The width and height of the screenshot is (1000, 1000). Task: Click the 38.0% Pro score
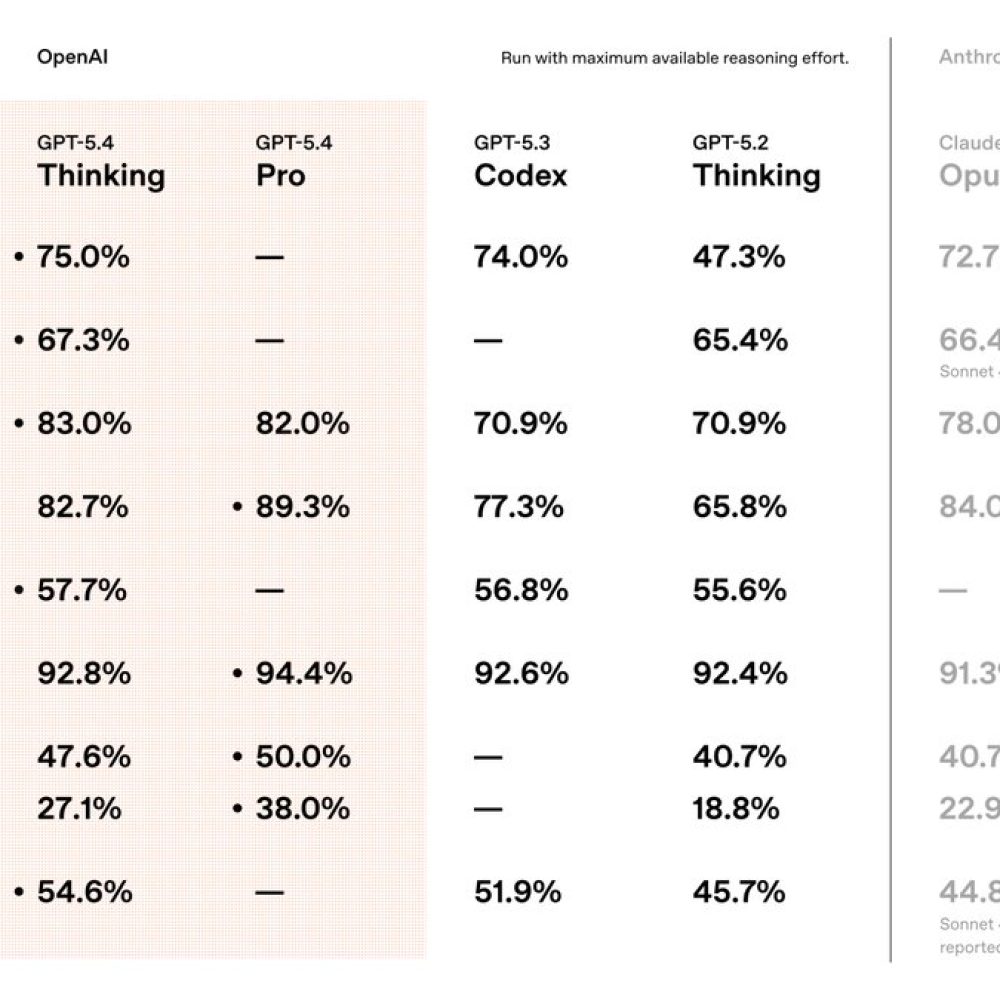[303, 808]
